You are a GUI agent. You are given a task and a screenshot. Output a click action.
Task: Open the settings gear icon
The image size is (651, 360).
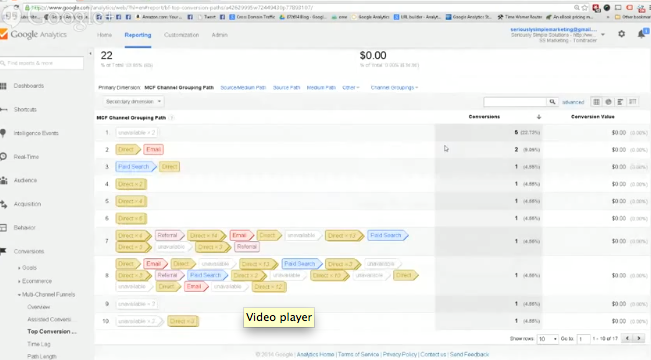622,34
